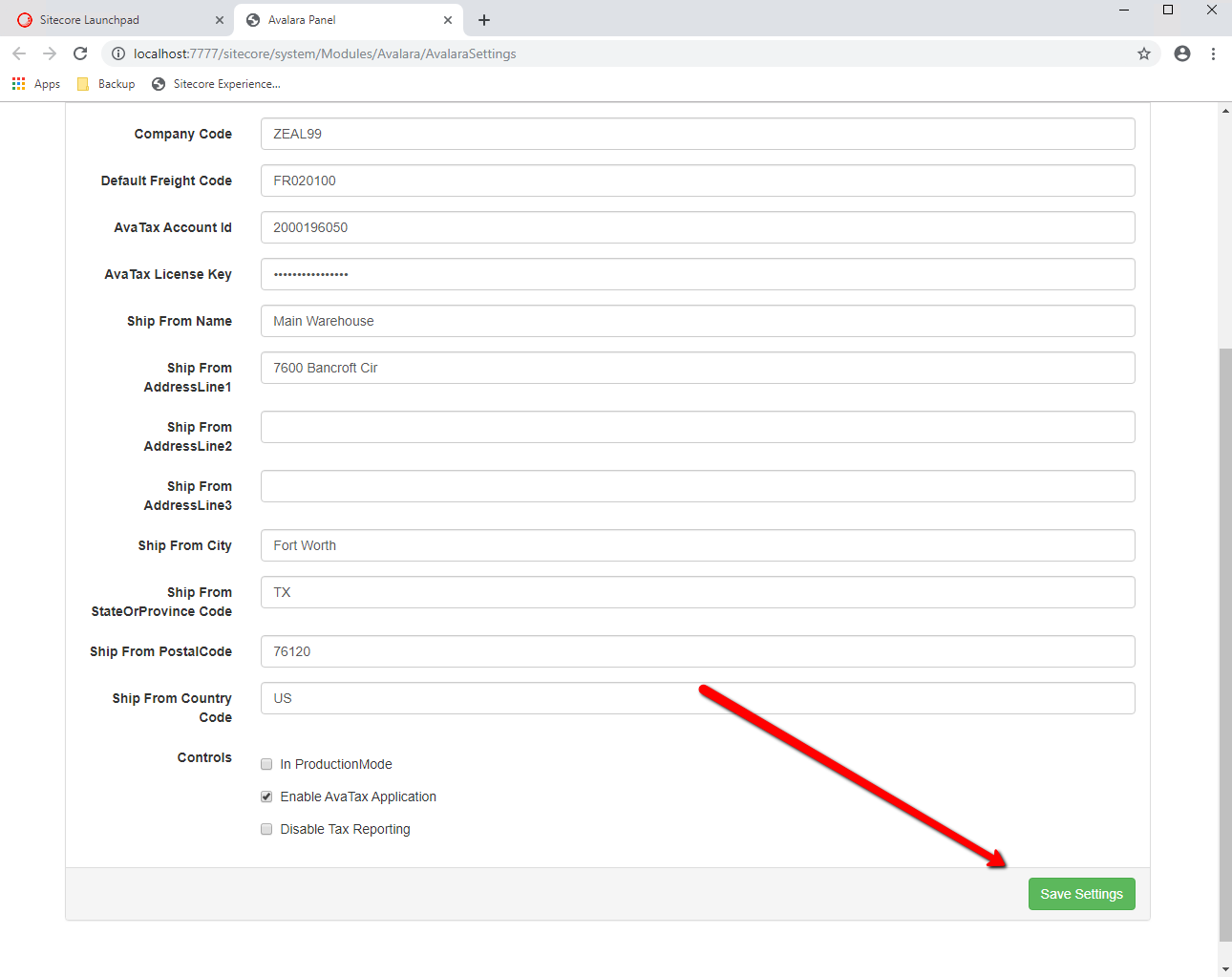Click the page vertical scrollbar thumb
The image size is (1232, 977).
(1225, 645)
